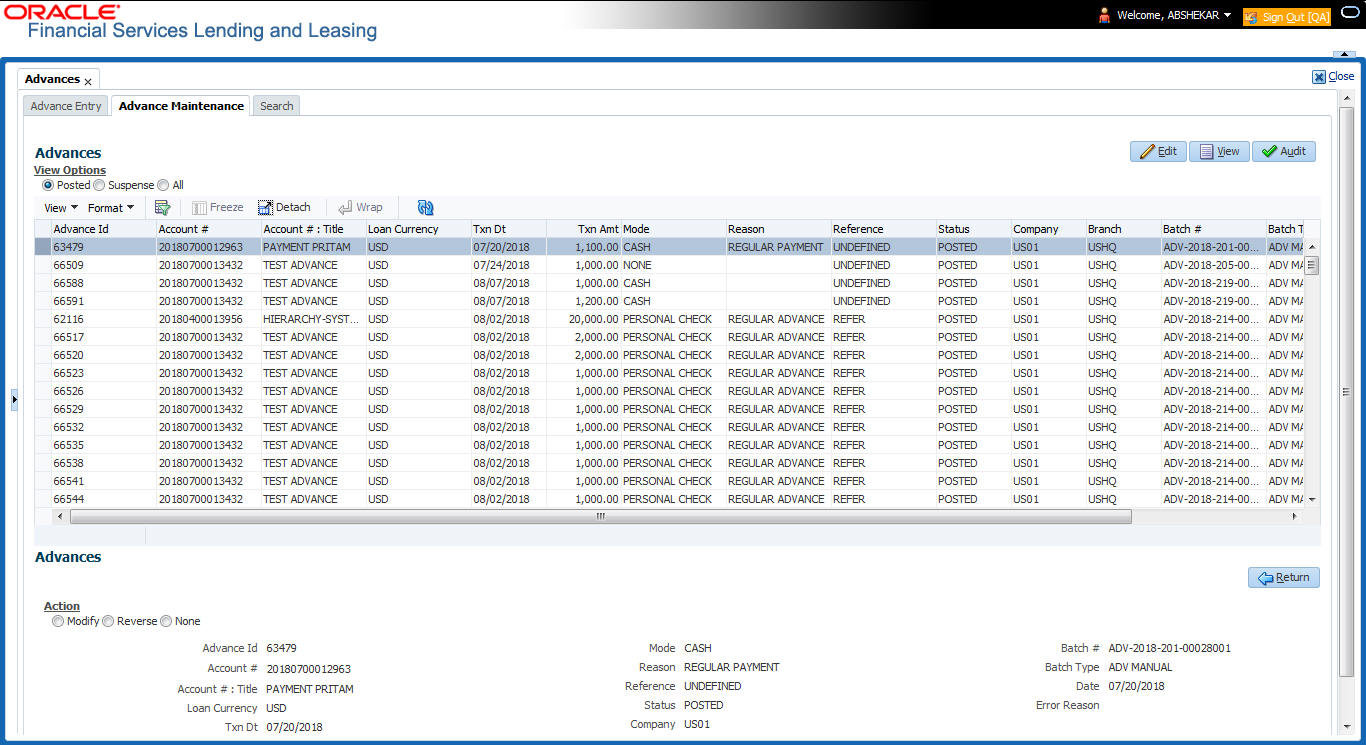
Task: Select the All view option
Action: coord(164,185)
